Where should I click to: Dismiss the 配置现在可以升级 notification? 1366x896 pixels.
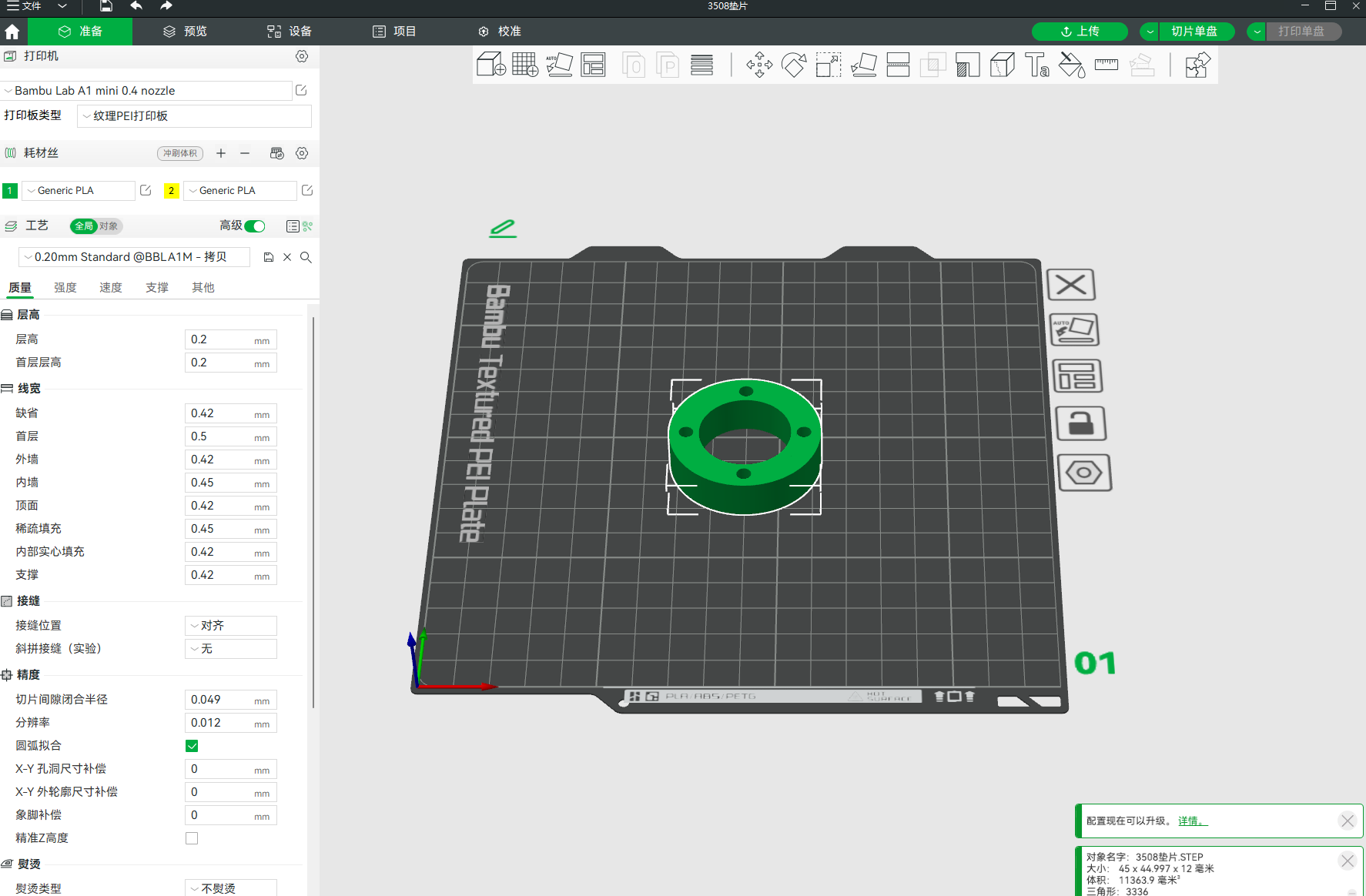click(x=1347, y=821)
